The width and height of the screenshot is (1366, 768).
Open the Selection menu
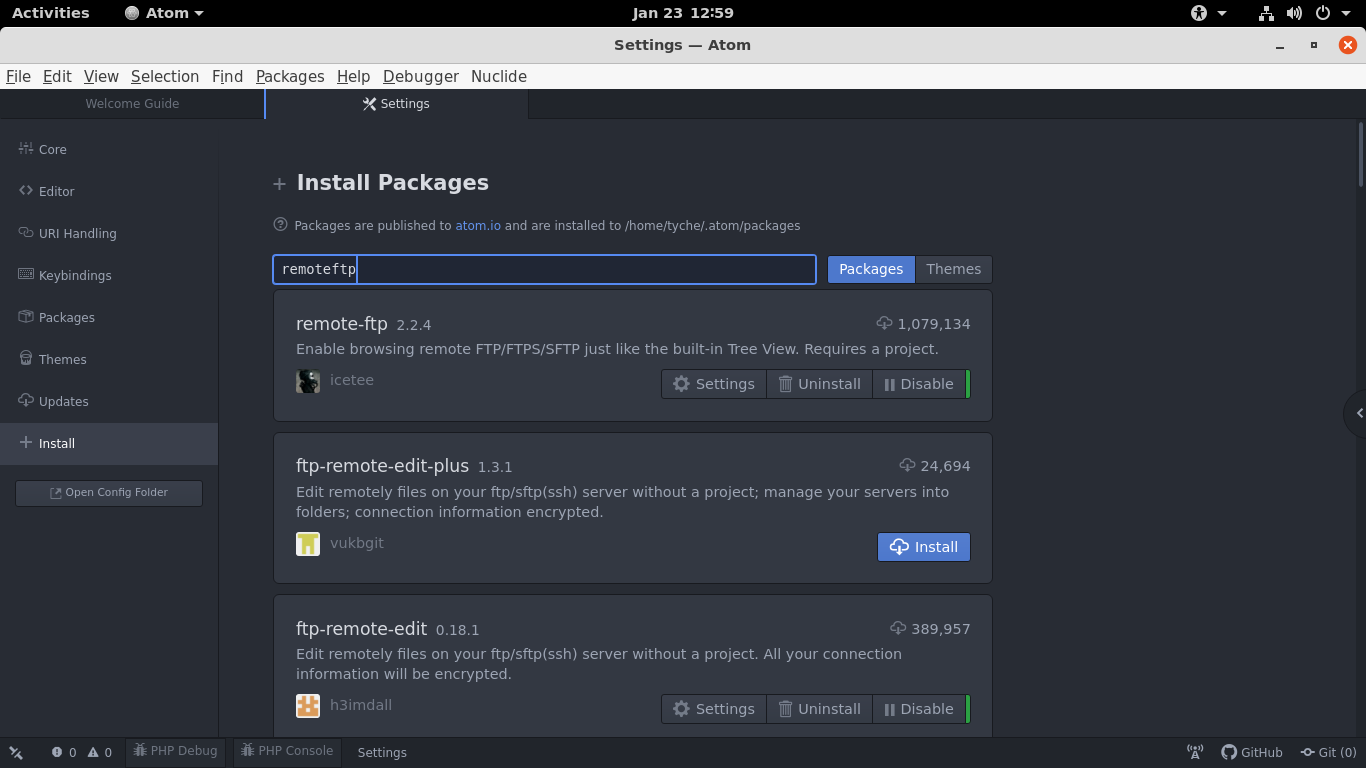[165, 76]
